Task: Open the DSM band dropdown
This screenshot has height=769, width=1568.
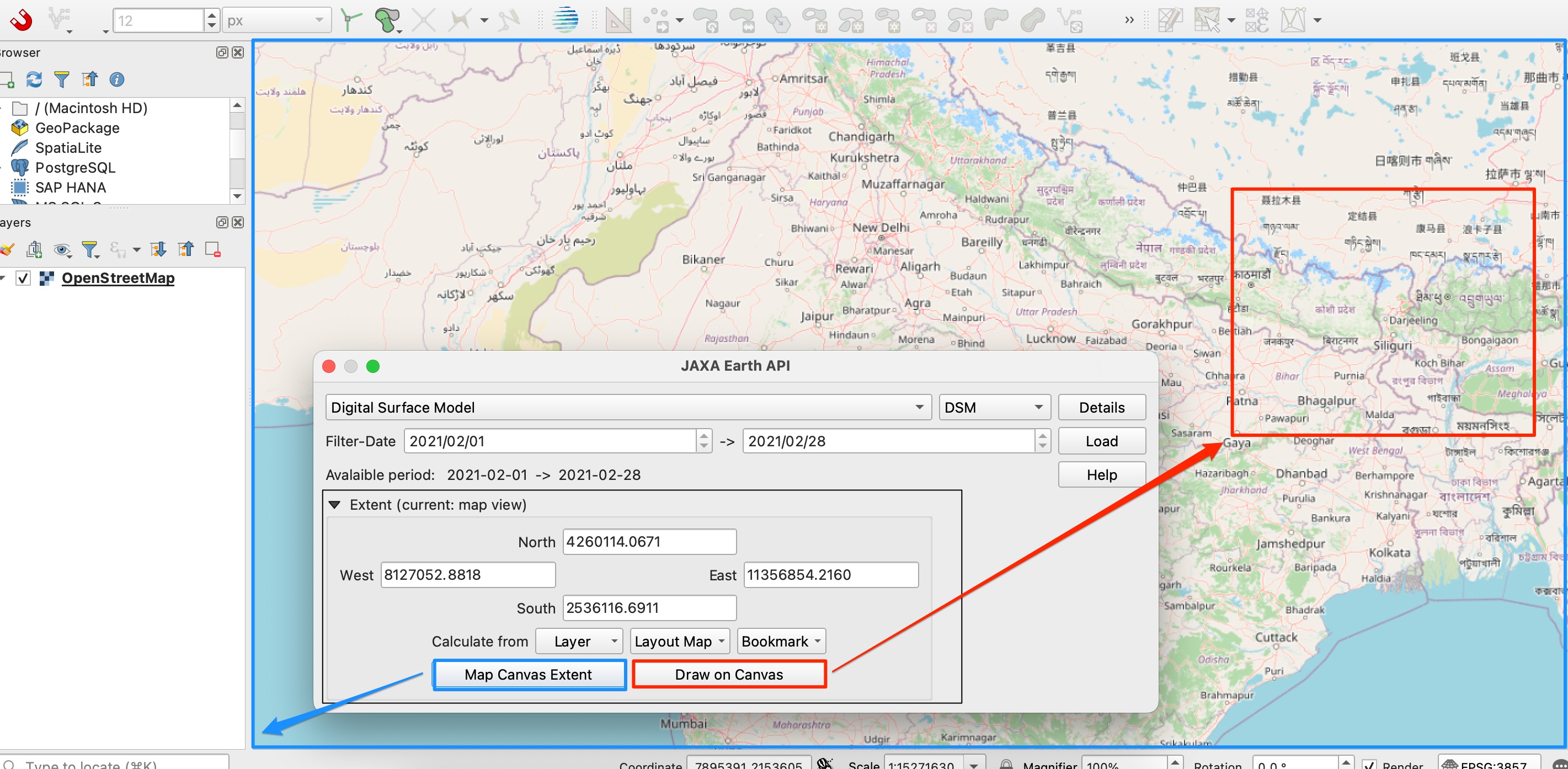Action: click(x=994, y=407)
